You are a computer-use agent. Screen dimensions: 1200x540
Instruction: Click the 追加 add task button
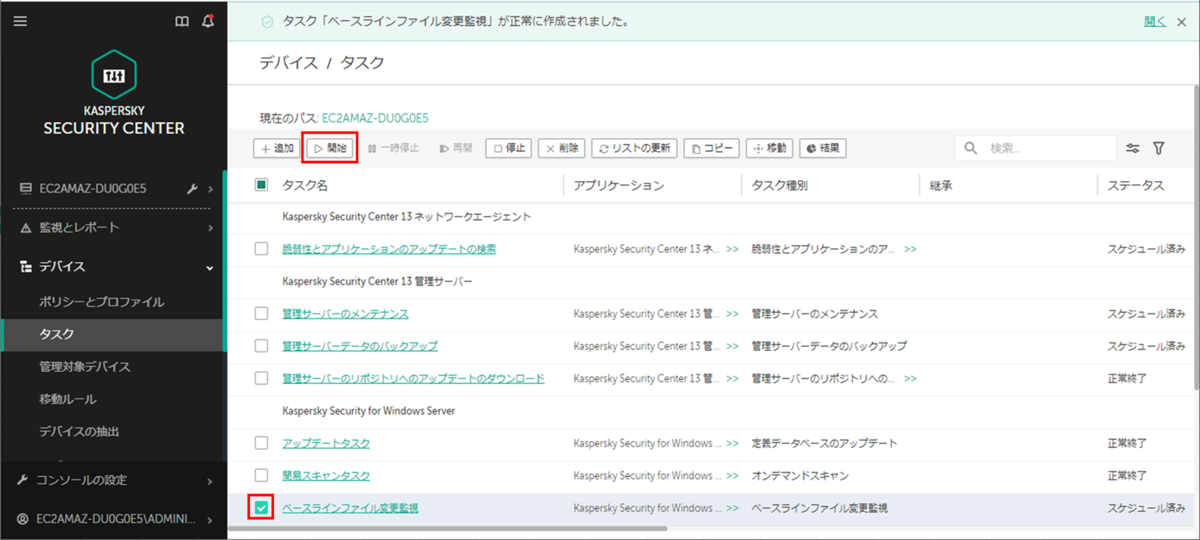pos(276,148)
